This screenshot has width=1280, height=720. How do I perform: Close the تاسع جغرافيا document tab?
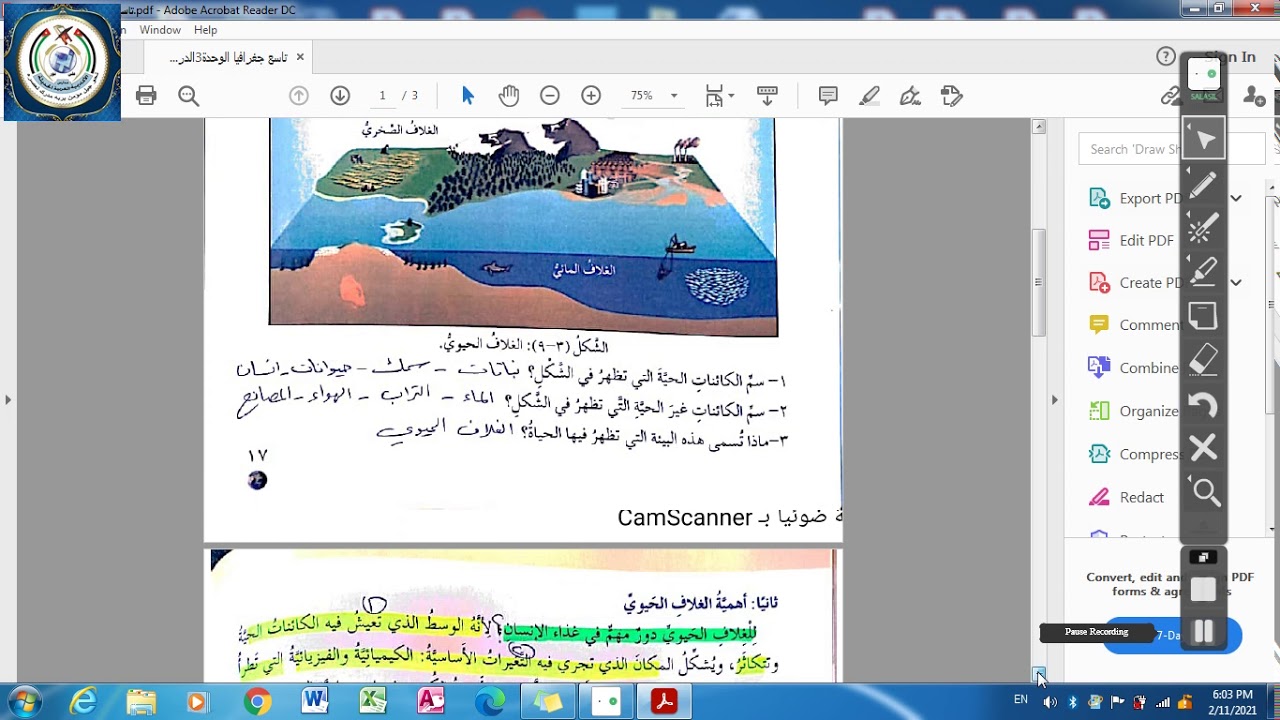(x=300, y=58)
